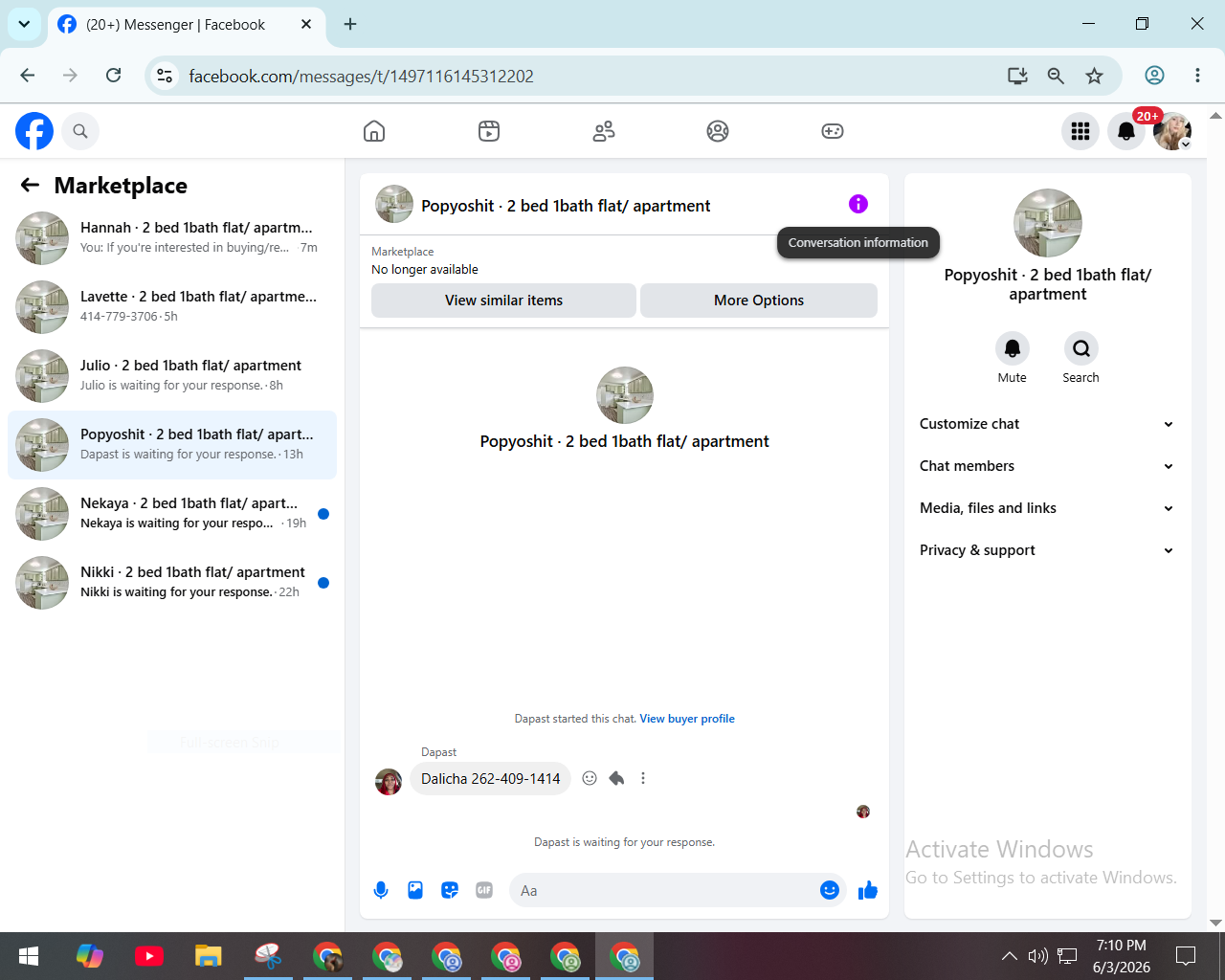This screenshot has height=980, width=1225.
Task: Choose a sticker from the sticker icon
Action: tap(450, 890)
